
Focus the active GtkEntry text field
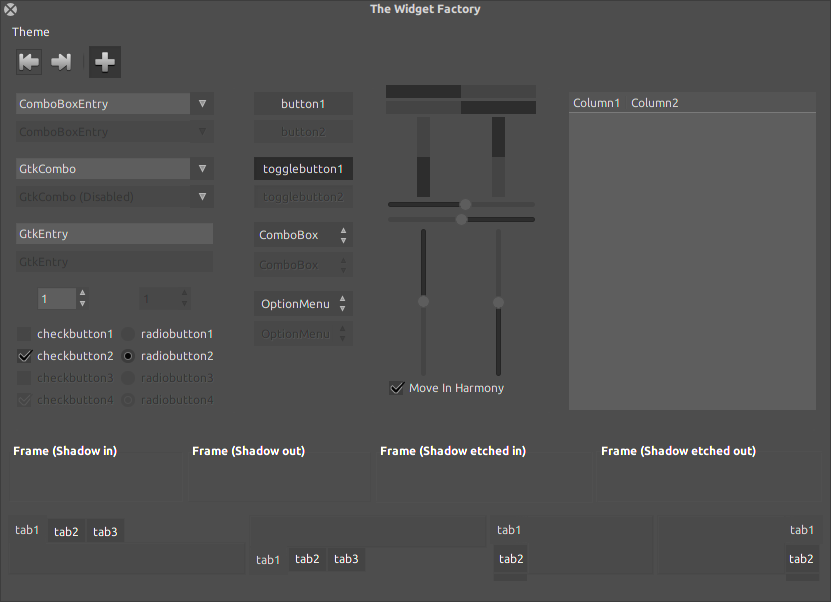[114, 234]
